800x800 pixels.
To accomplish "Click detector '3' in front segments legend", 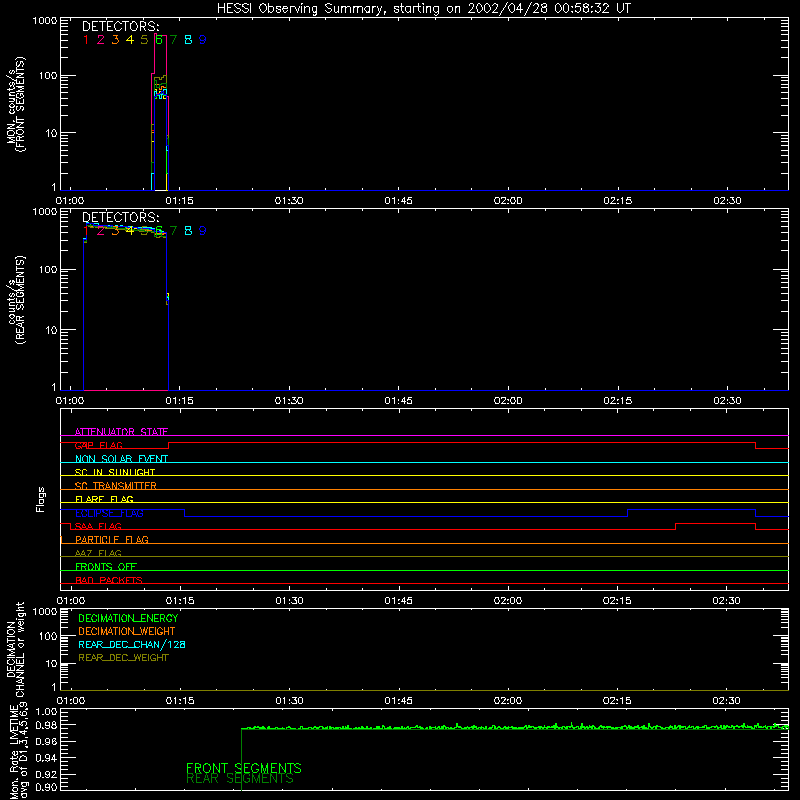I will (x=115, y=40).
